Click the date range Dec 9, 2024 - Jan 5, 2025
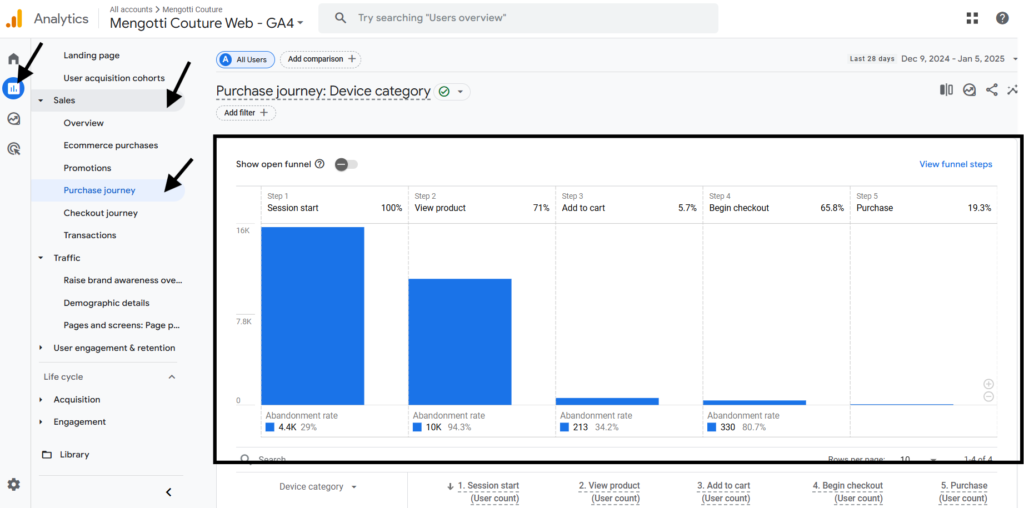Viewport: 1024px width, 508px height. pos(952,59)
